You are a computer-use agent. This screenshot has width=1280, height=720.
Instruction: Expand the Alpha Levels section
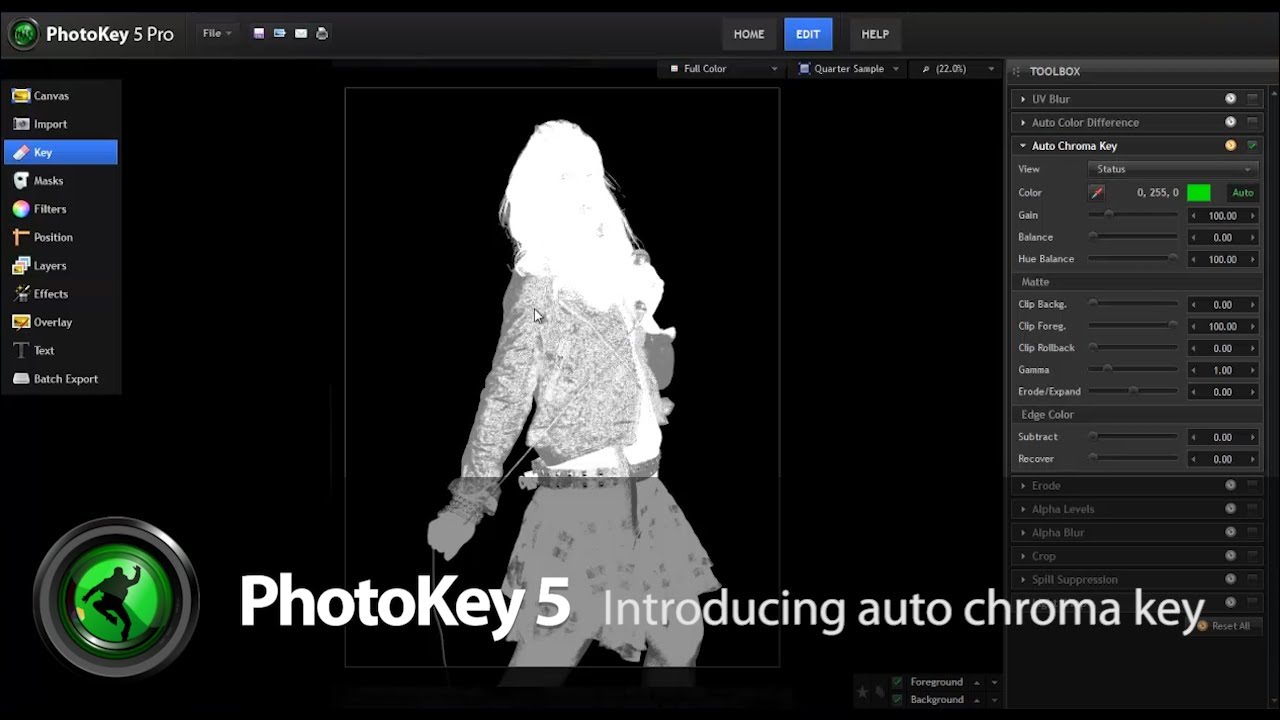[1023, 509]
